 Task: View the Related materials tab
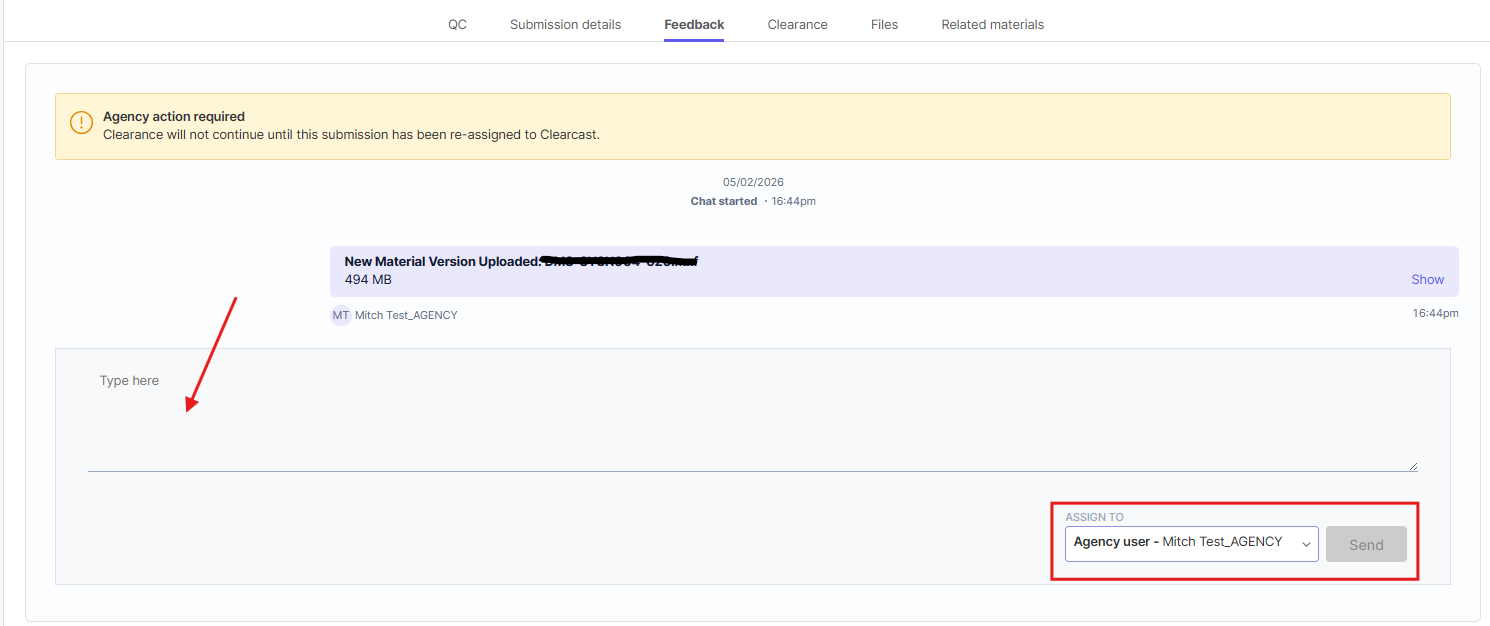[992, 24]
